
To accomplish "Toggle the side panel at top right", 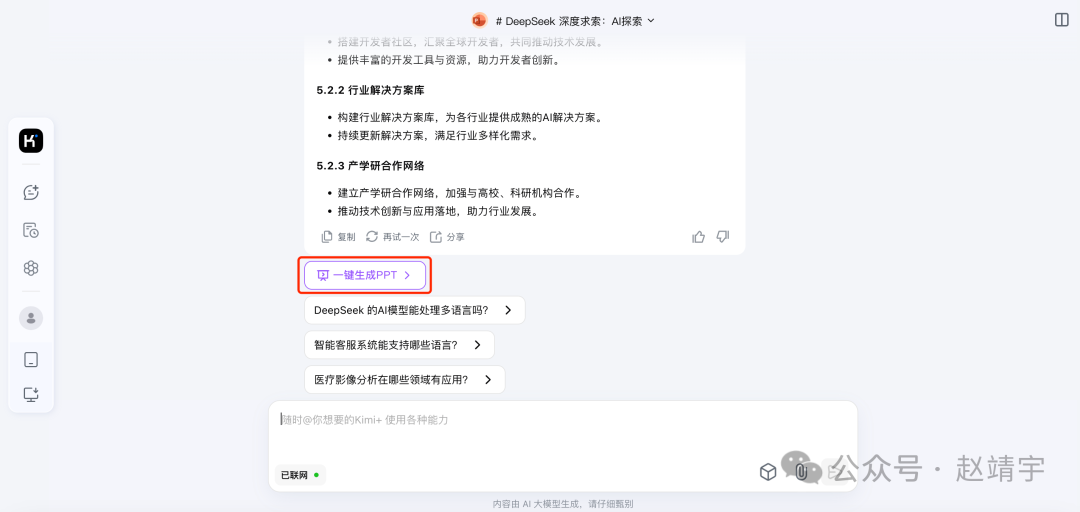I will point(1061,20).
